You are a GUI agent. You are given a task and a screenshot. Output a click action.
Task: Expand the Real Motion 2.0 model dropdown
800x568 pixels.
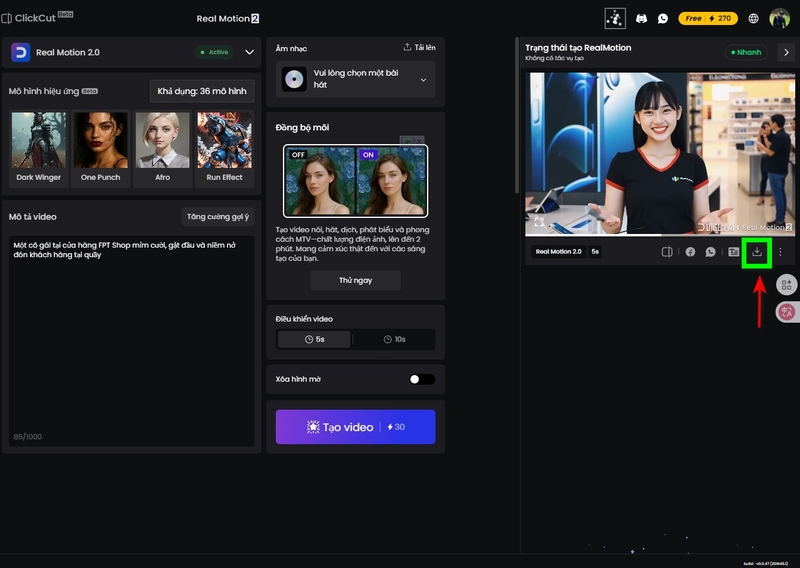click(249, 52)
